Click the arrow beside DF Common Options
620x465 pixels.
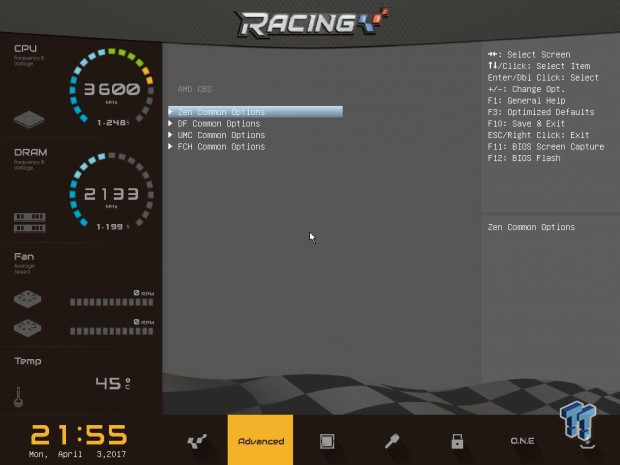170,123
